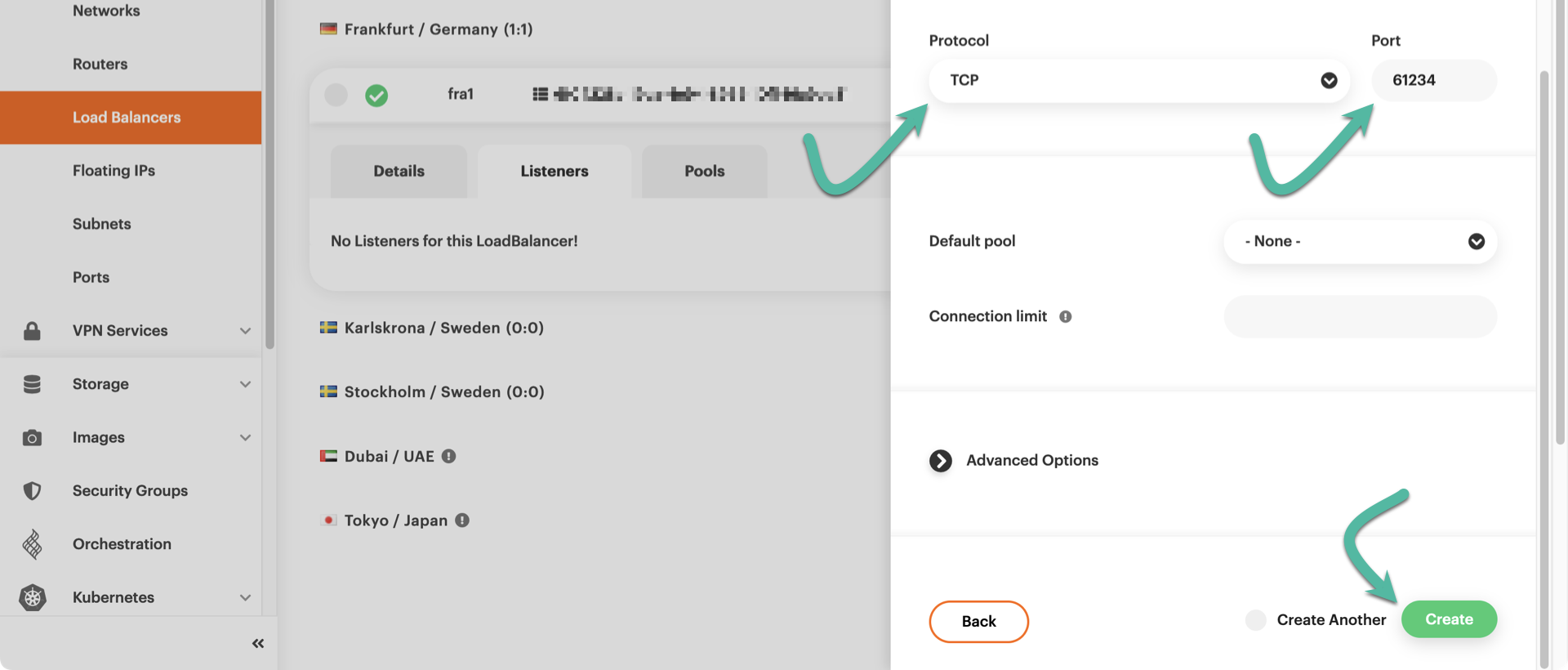This screenshot has height=670, width=1568.
Task: Click the Images camera icon
Action: (x=32, y=438)
